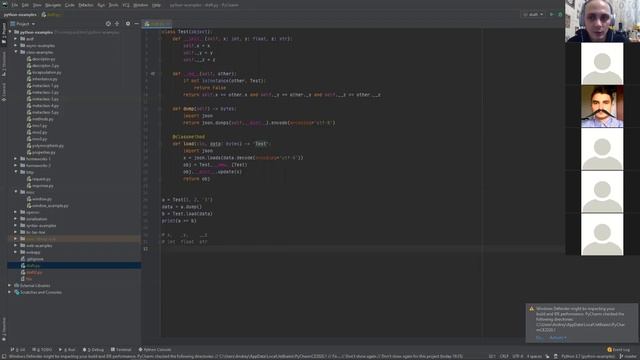Select the highlighted venv folder
This screenshot has width=640, height=360.
tap(74, 239)
